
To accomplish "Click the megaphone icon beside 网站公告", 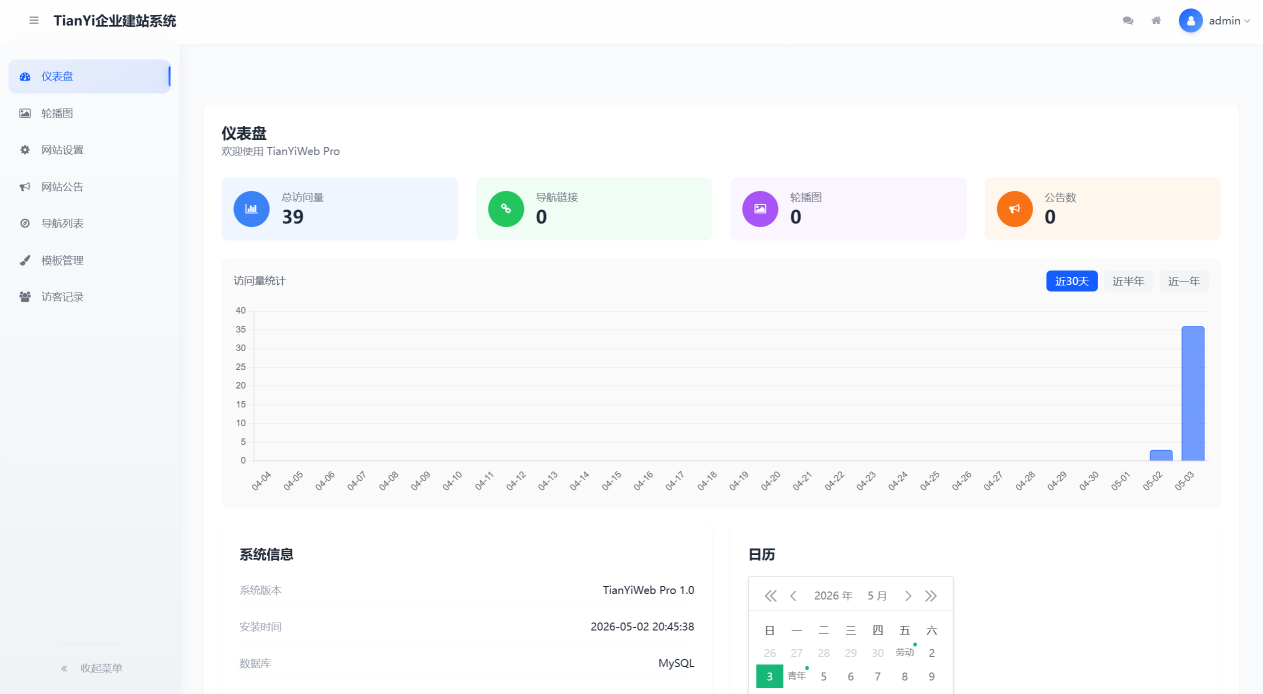I will [x=25, y=187].
